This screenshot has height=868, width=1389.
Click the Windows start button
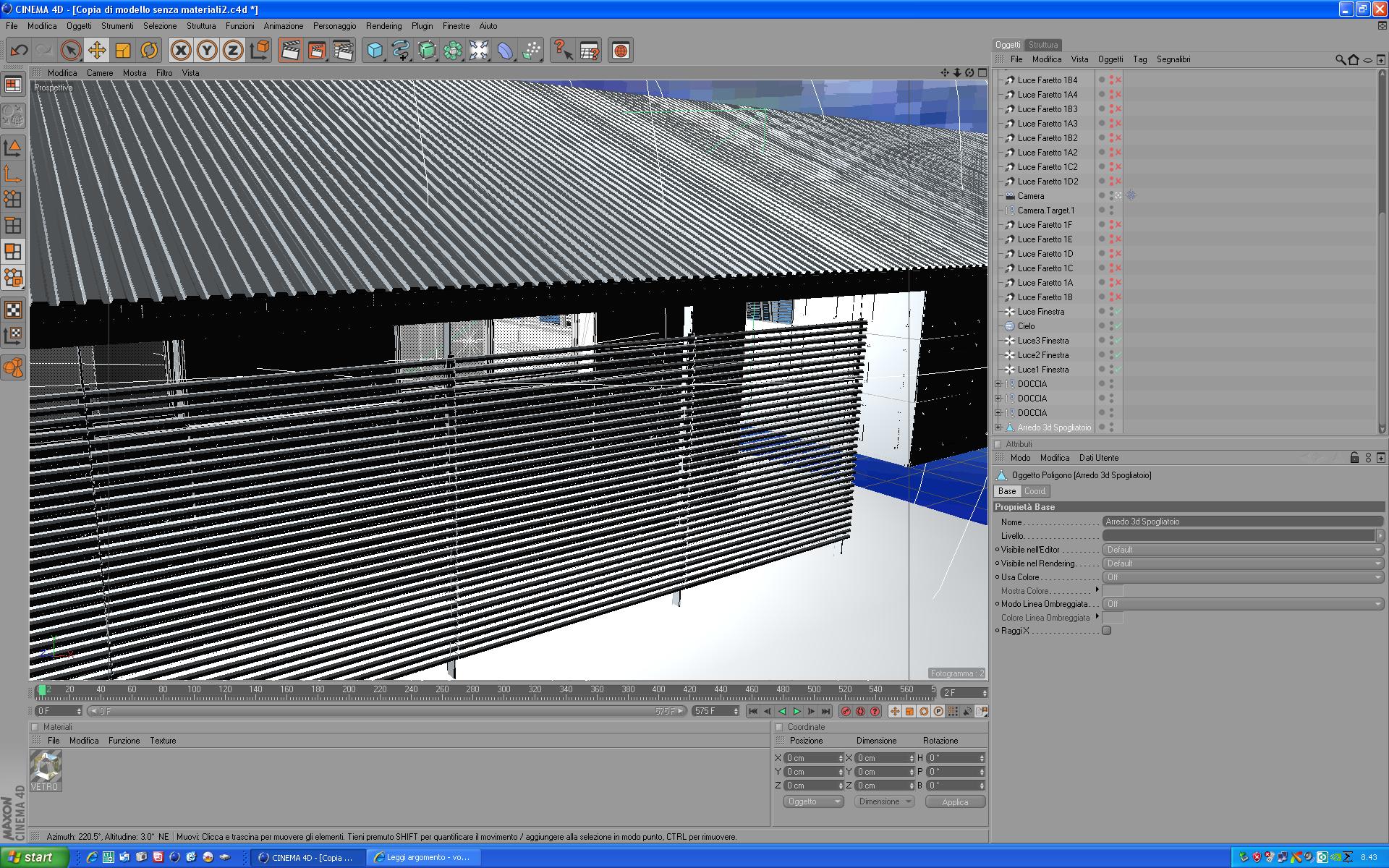[34, 857]
